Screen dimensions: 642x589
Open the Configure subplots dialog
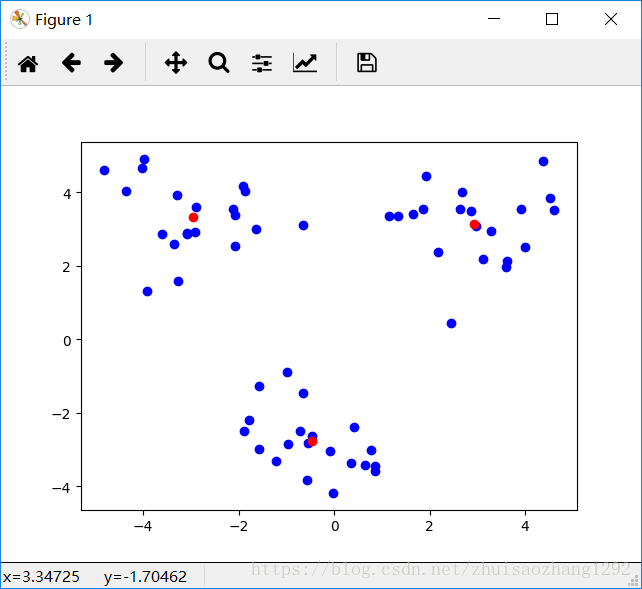[x=262, y=63]
